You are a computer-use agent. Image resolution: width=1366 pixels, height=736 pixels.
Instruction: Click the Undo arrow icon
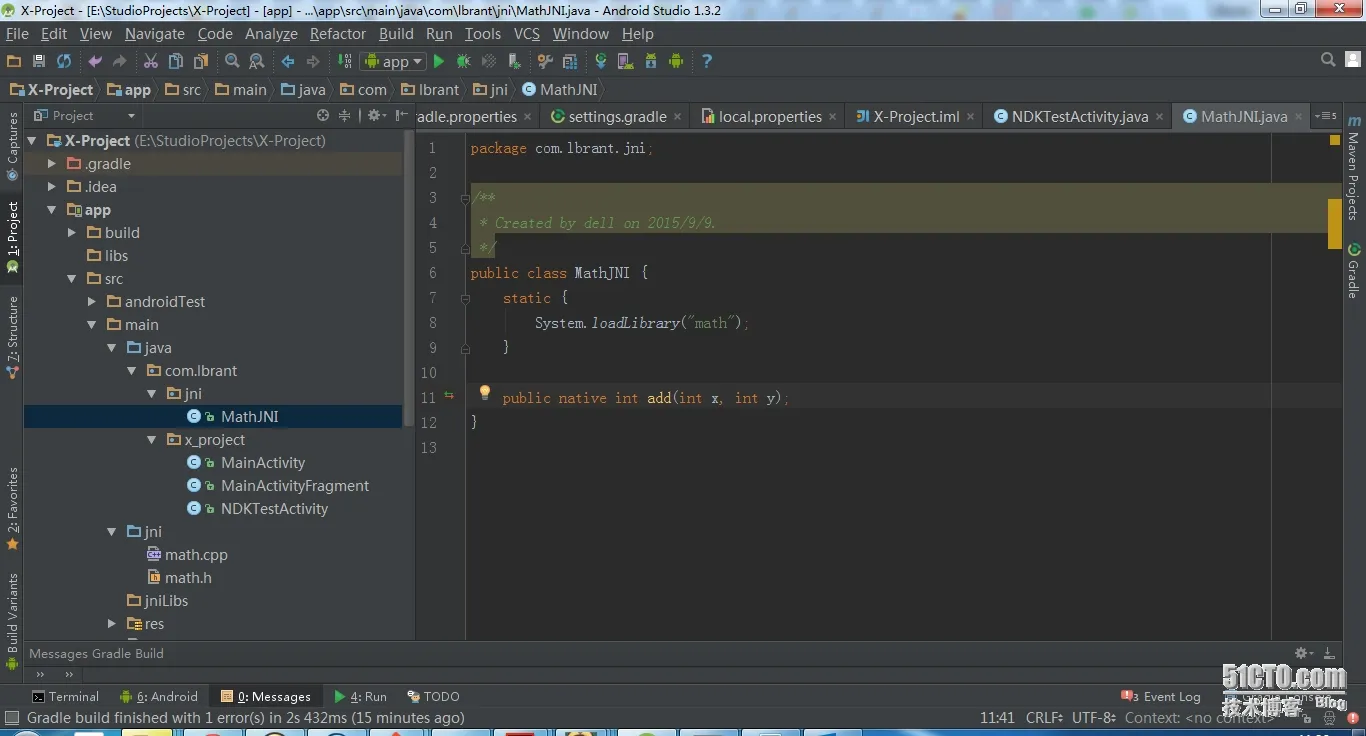(95, 61)
